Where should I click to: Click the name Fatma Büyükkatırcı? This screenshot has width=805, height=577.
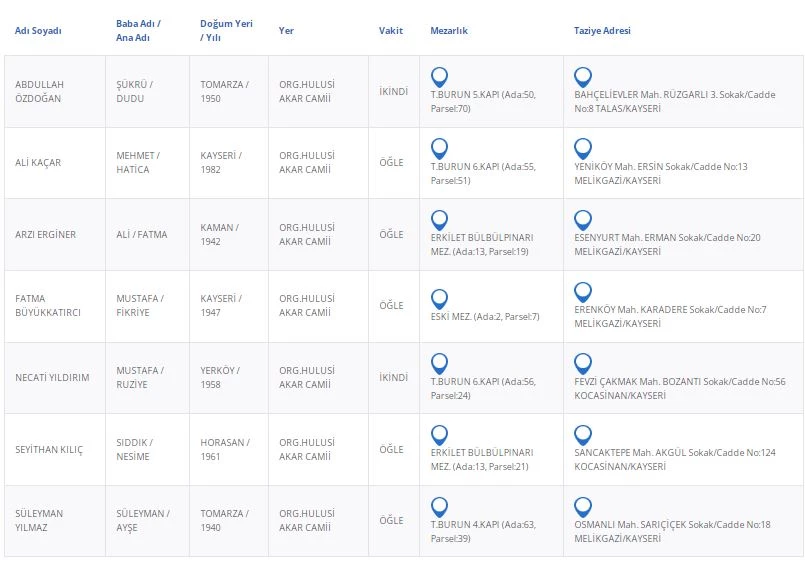(x=48, y=305)
